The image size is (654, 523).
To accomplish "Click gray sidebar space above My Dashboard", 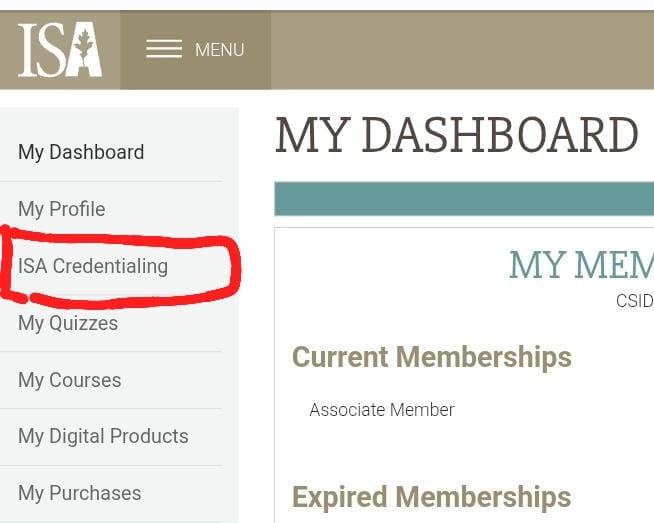I will (x=120, y=116).
